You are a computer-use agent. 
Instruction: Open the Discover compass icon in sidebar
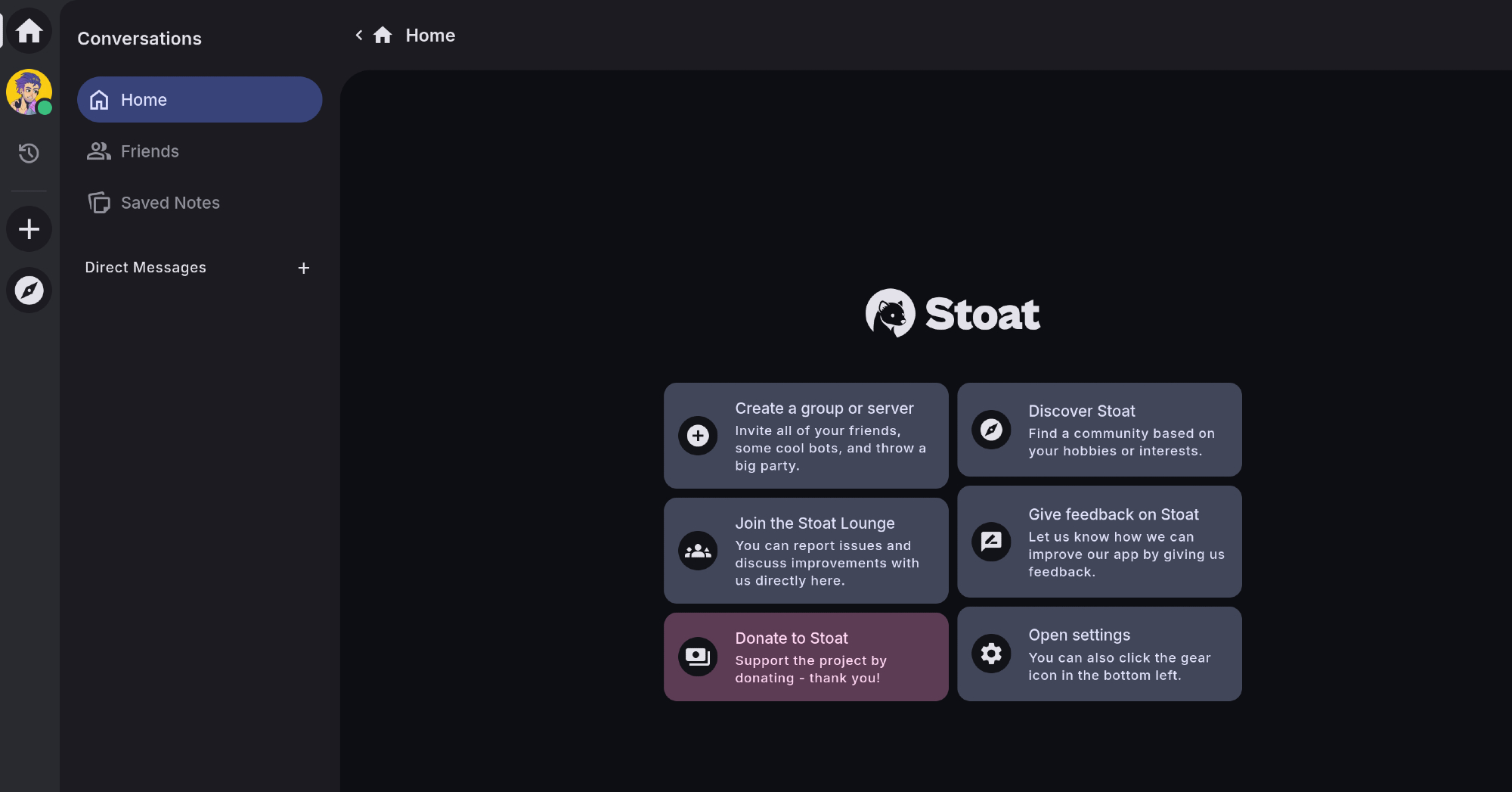click(29, 290)
